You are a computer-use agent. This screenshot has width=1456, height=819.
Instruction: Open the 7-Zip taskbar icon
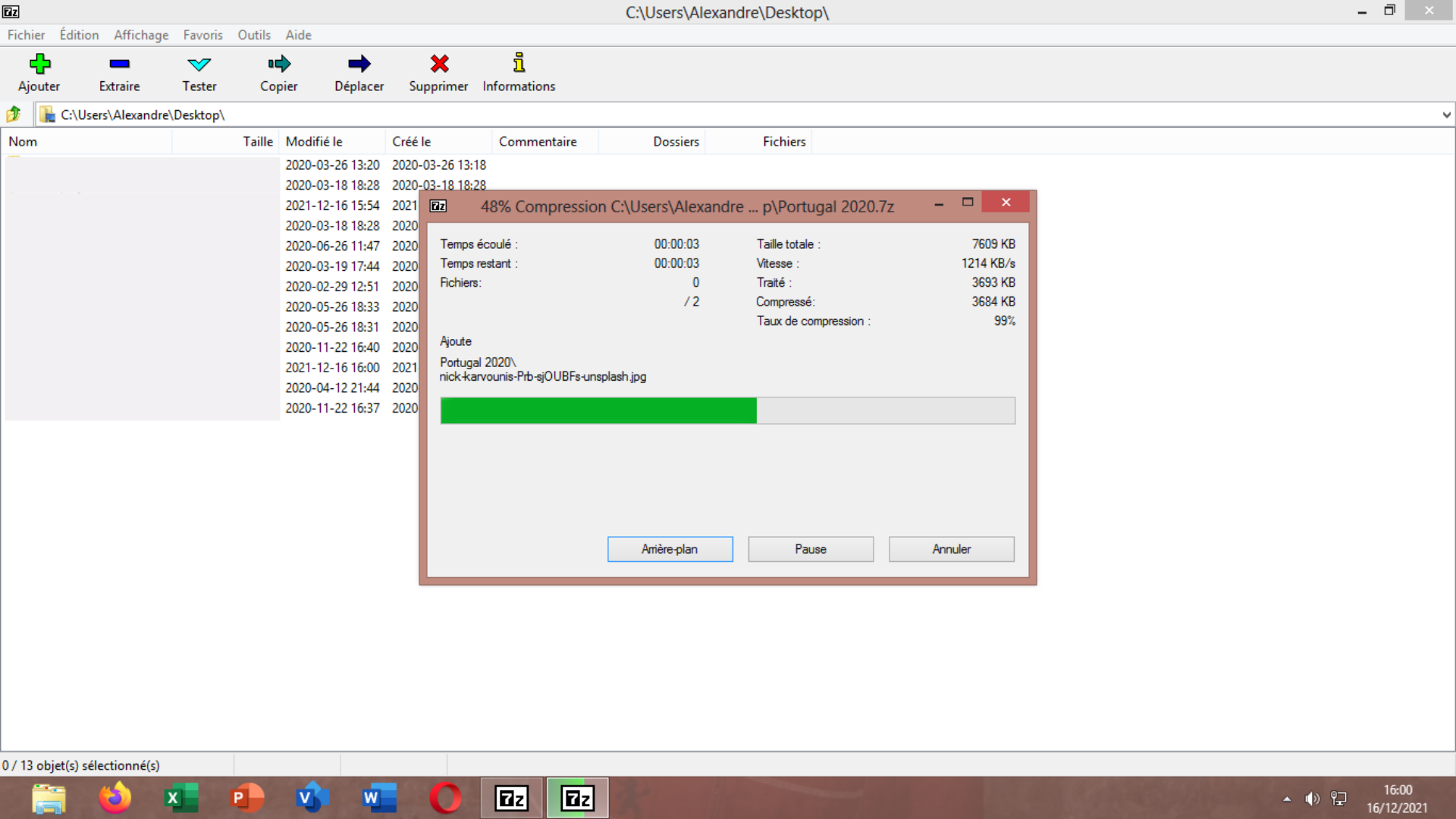511,798
